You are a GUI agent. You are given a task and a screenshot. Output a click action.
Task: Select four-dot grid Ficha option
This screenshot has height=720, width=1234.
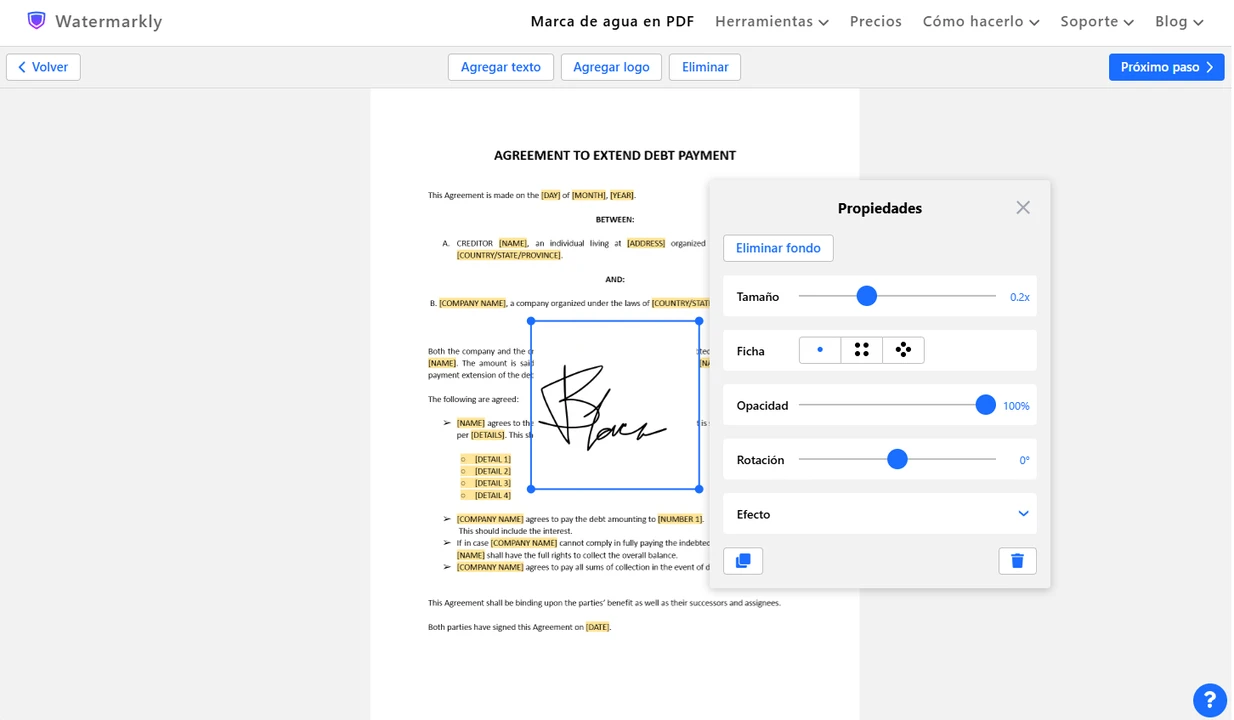(862, 350)
